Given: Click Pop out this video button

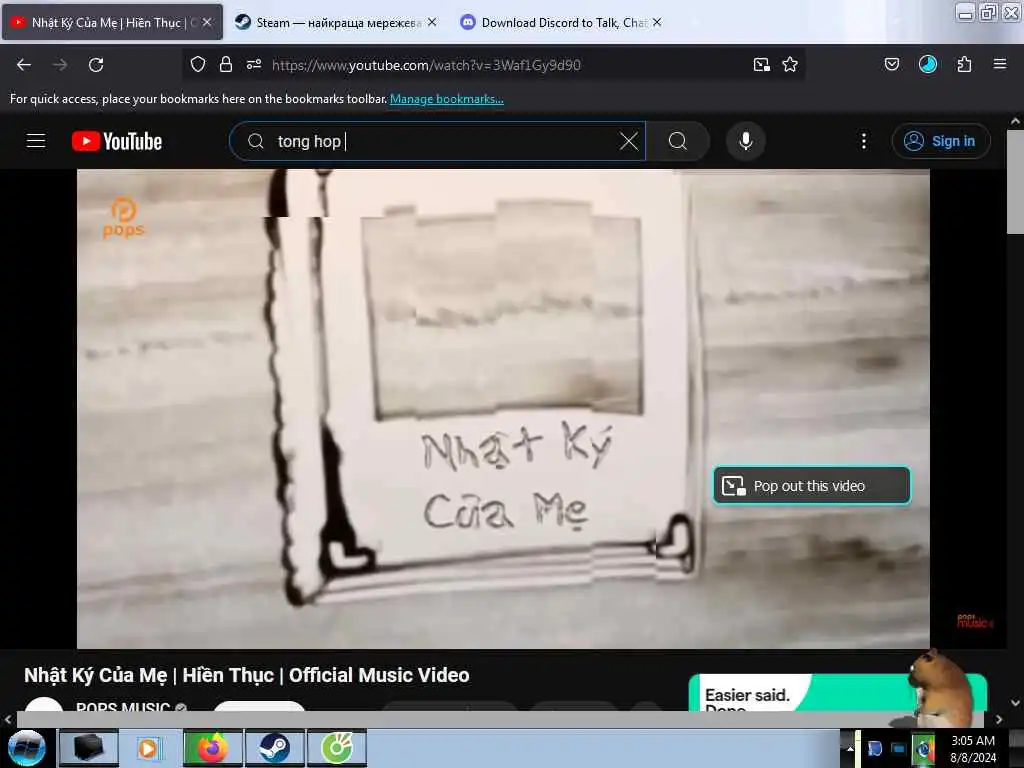Looking at the screenshot, I should click(x=812, y=486).
